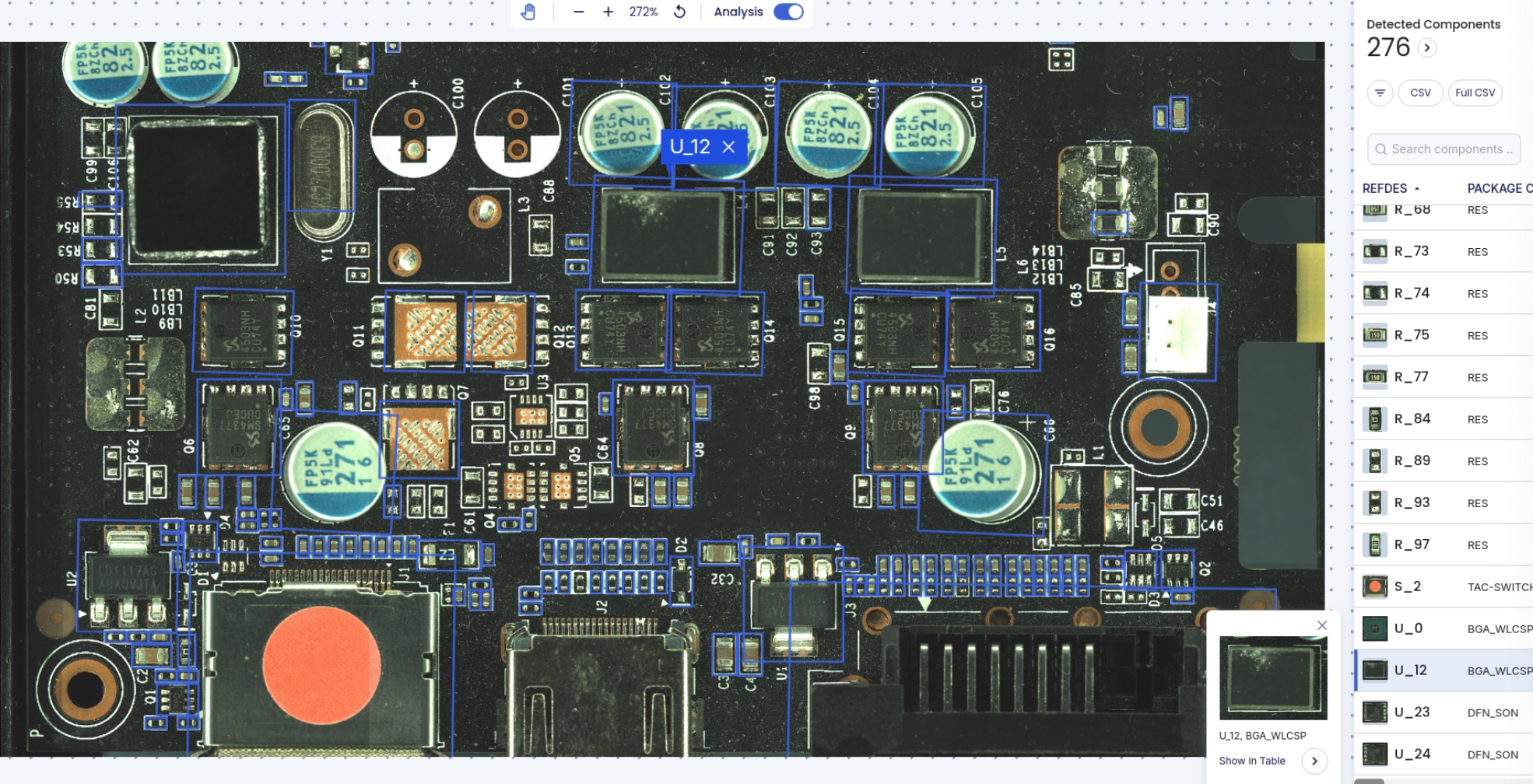Click the S_2 tac-switch thumbnail icon

point(1374,586)
